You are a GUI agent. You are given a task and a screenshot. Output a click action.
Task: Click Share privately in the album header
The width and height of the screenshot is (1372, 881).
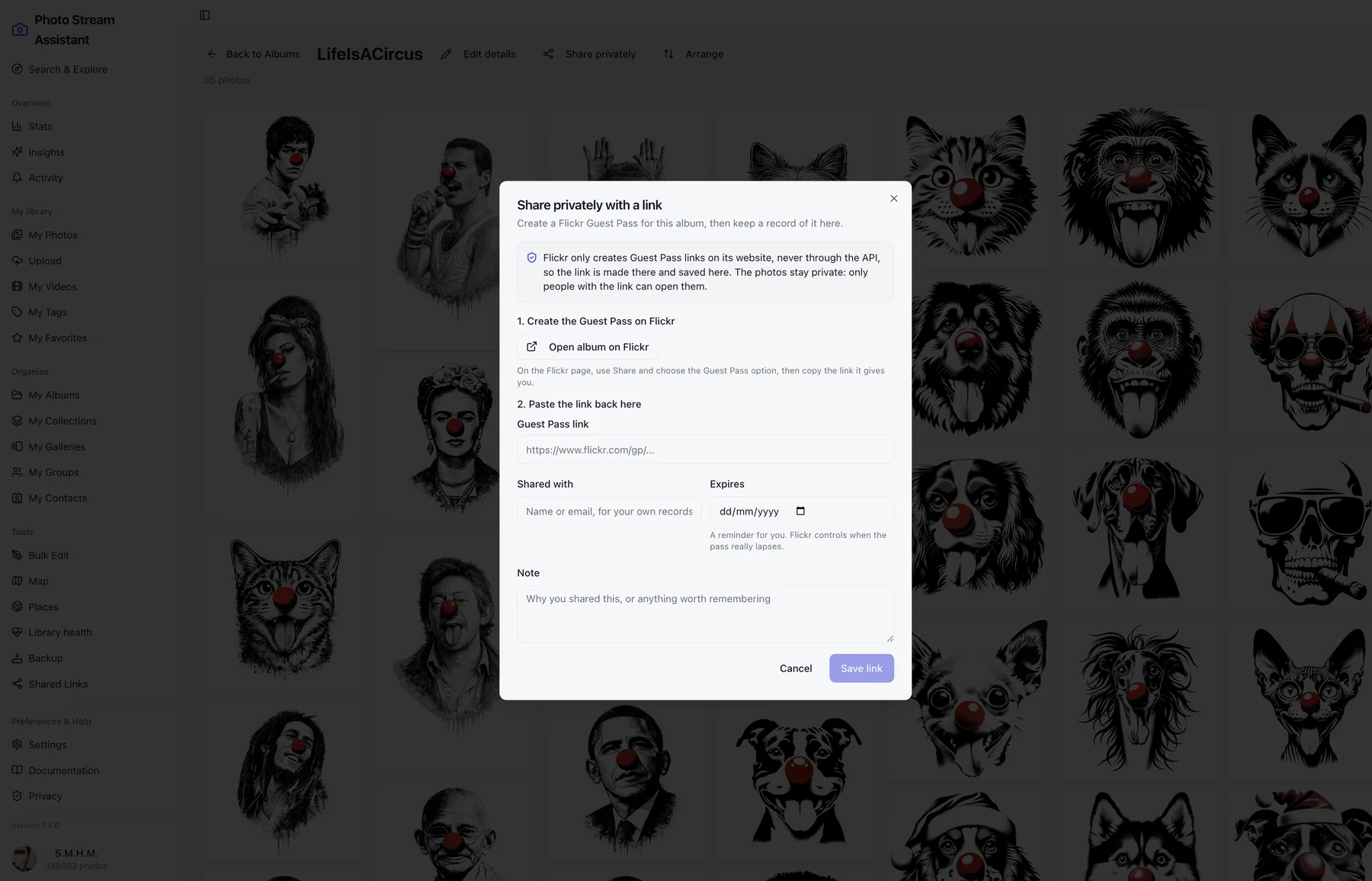tap(590, 54)
